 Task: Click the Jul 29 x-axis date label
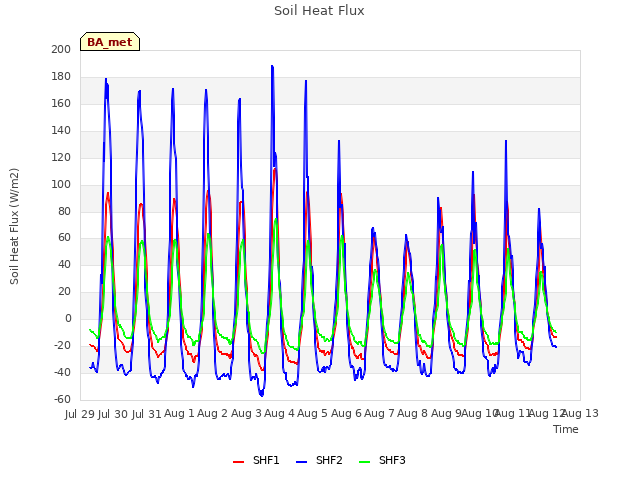(80, 414)
